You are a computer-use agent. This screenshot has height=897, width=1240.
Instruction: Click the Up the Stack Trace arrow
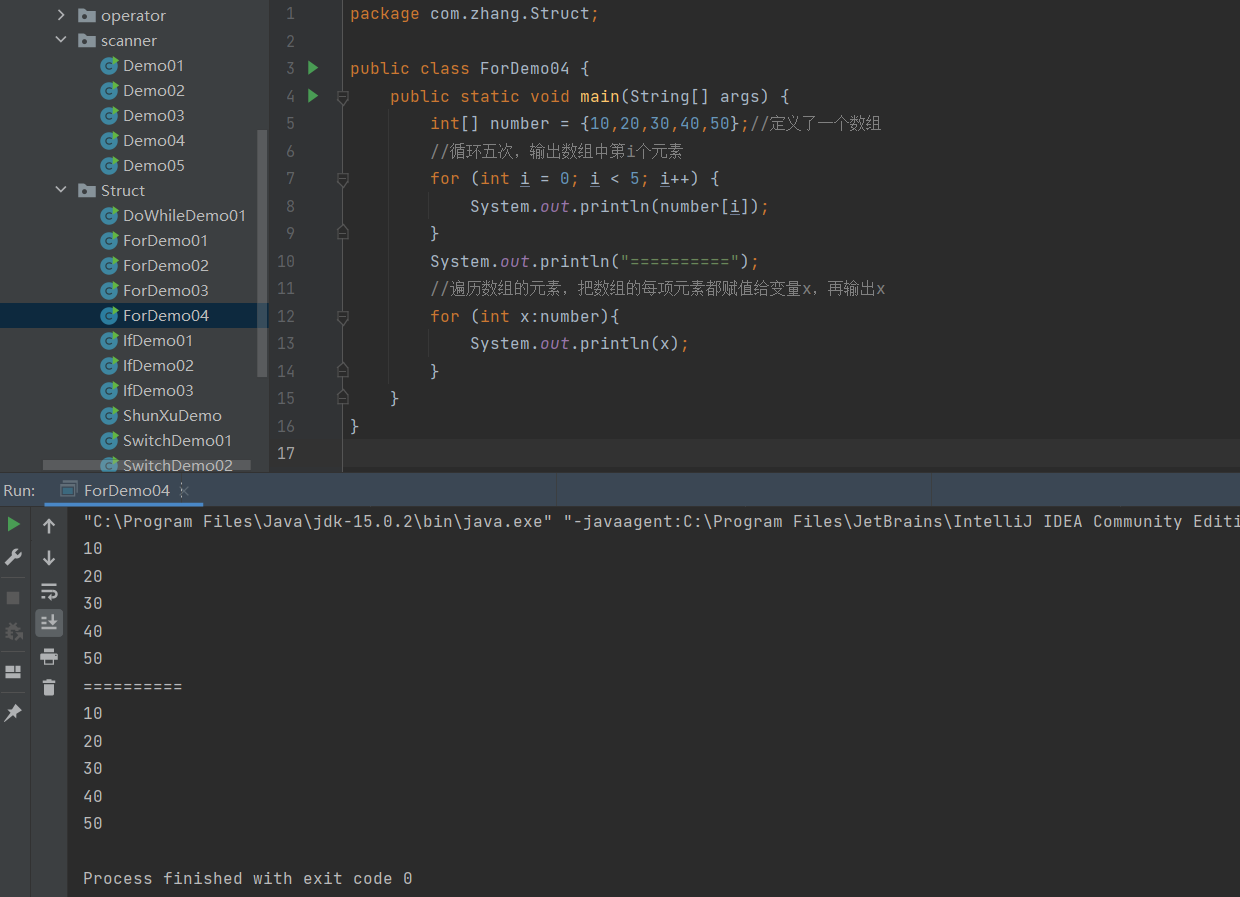point(49,525)
